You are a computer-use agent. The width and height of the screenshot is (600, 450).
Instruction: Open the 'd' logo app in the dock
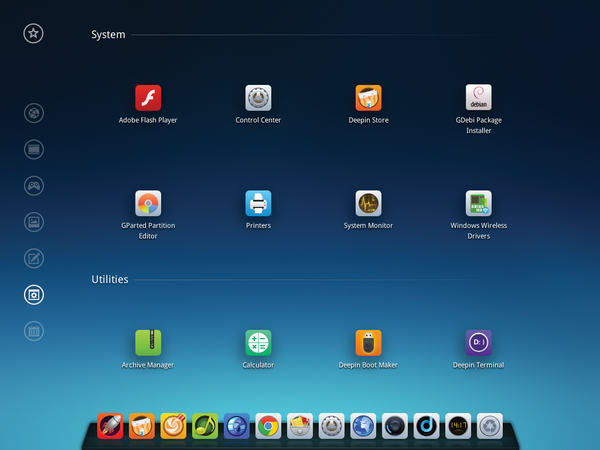[426, 426]
